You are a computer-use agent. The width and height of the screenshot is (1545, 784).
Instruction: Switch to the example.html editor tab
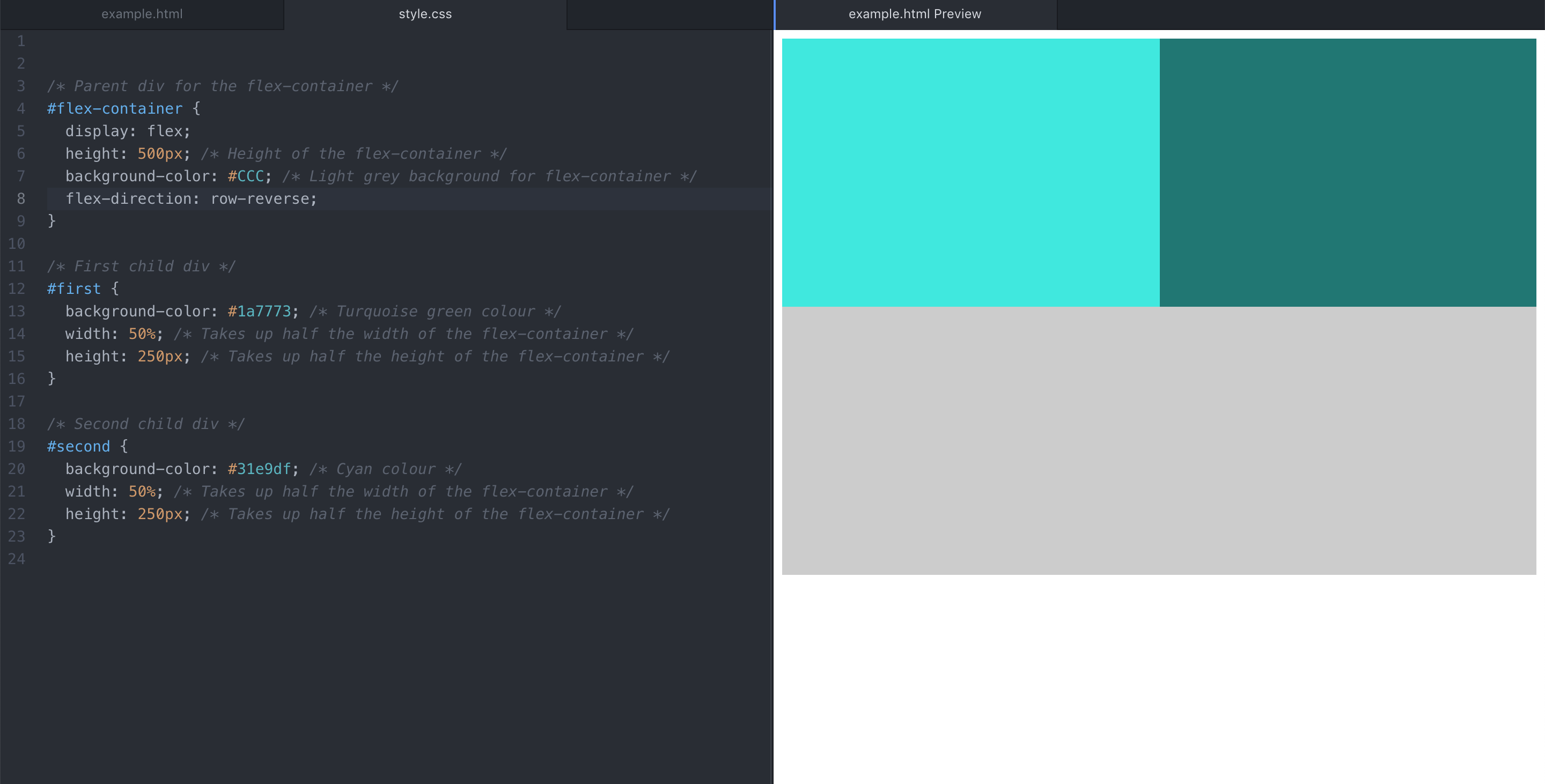click(x=142, y=14)
